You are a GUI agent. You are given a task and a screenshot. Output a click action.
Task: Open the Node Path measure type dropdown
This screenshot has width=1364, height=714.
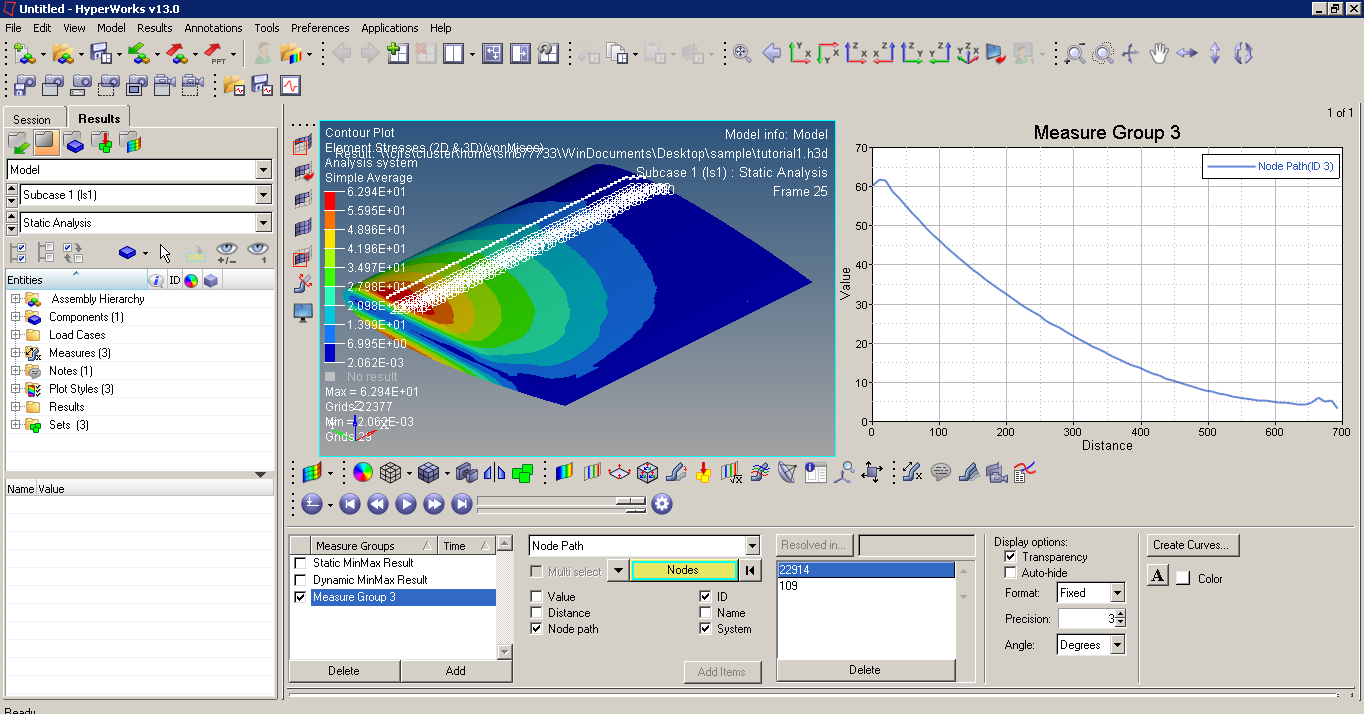pos(752,546)
